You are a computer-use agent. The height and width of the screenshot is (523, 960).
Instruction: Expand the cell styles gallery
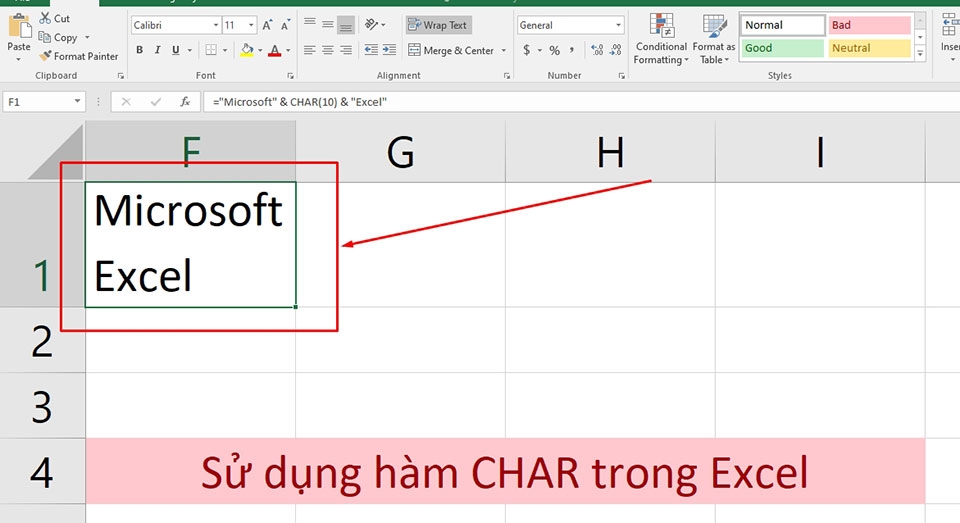click(920, 54)
